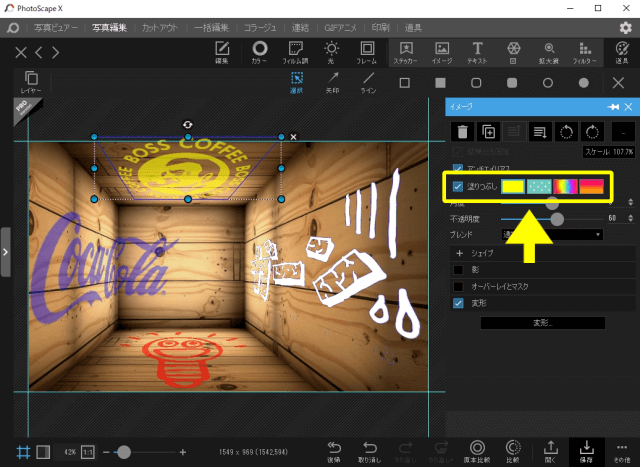Screen dimensions: 640x467
Task: Open the イメージ insert image tool
Action: (x=442, y=53)
